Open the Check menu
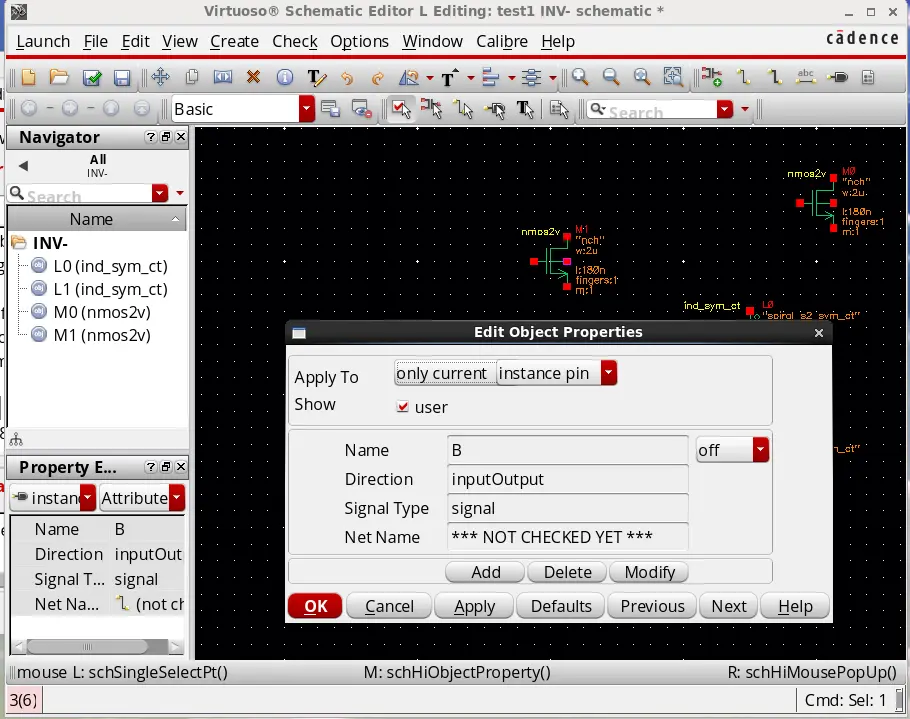 pos(295,41)
